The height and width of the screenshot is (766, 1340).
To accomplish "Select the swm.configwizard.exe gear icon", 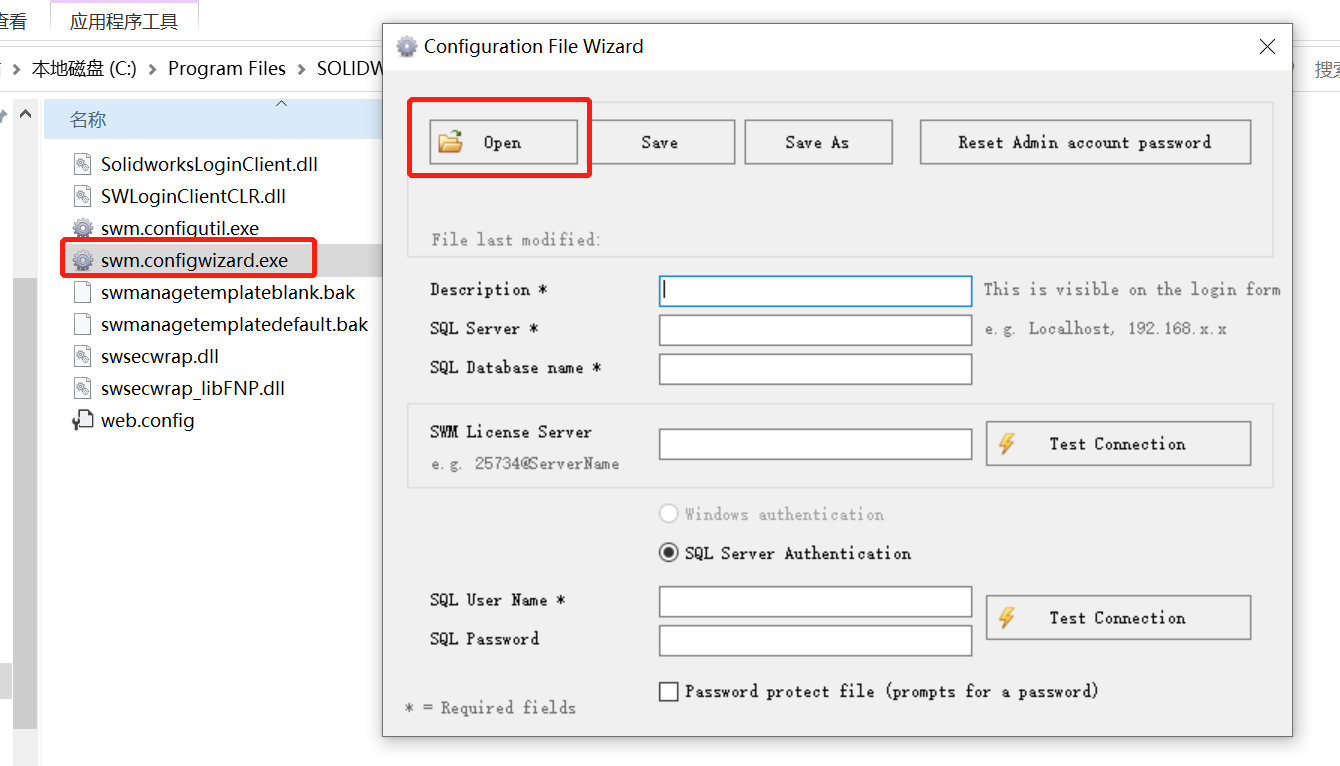I will [x=83, y=260].
